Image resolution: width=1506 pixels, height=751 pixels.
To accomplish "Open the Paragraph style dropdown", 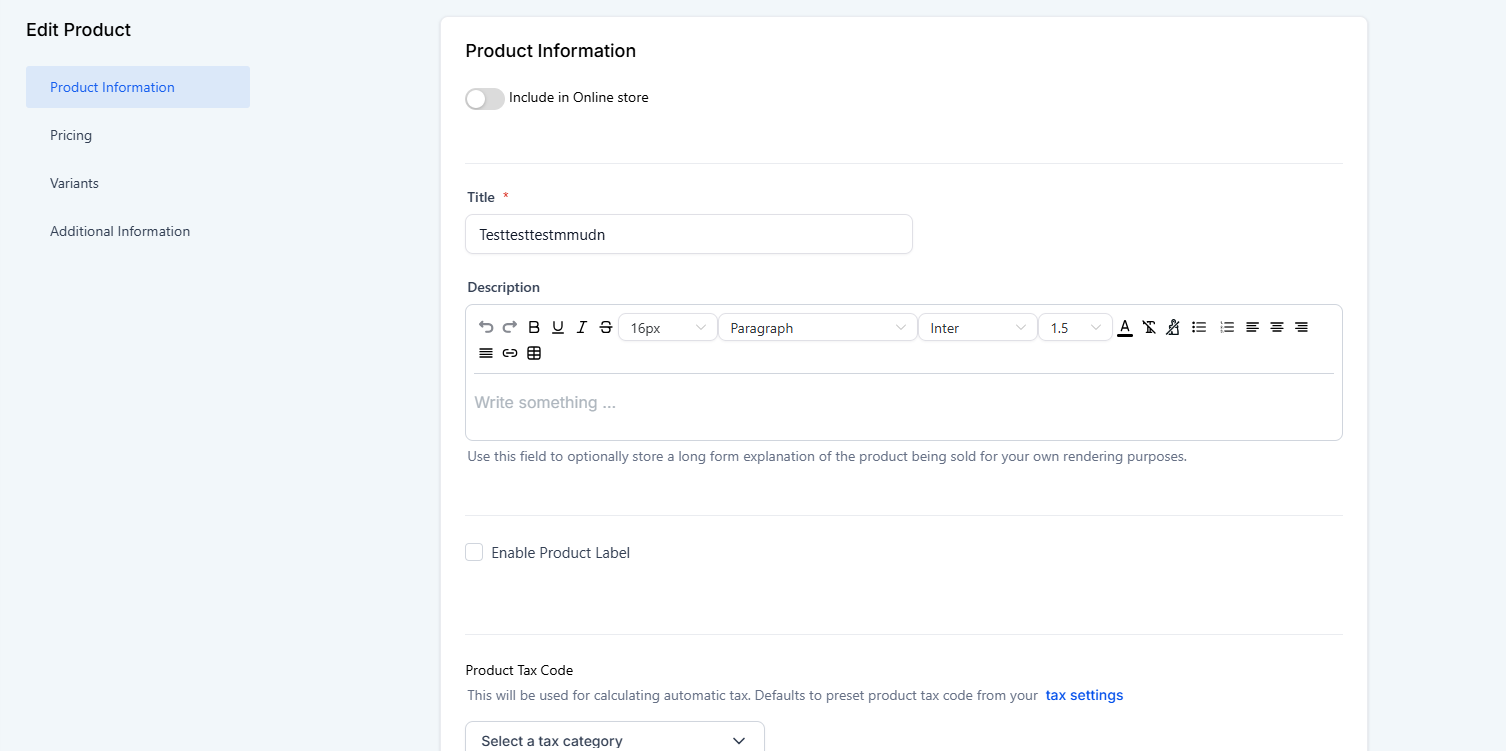I will click(817, 328).
